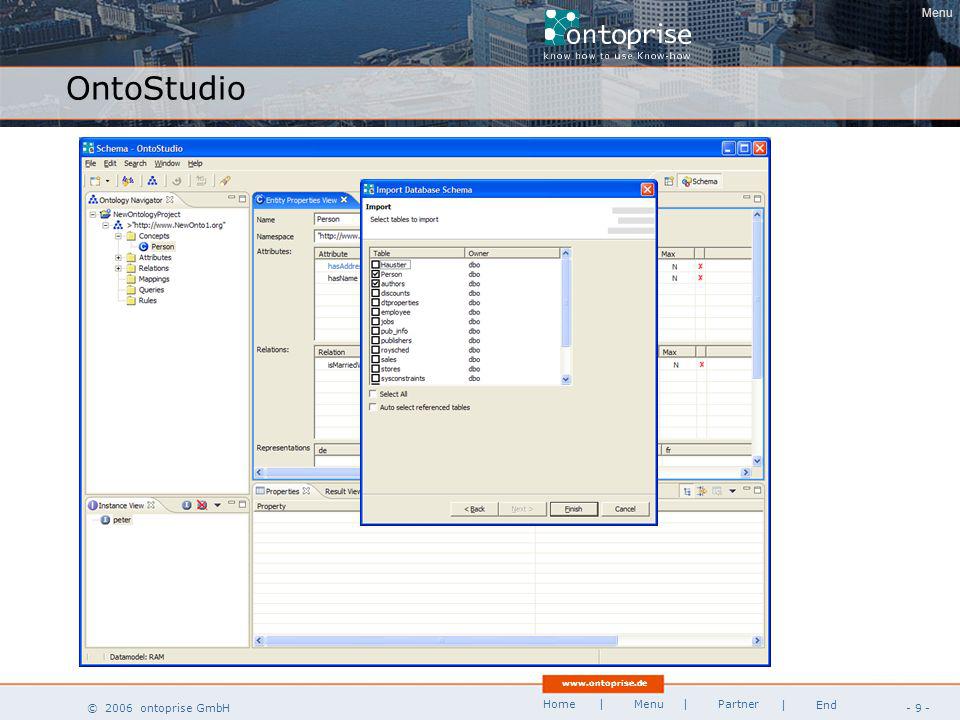This screenshot has height=720, width=960.
Task: Delete hasName row via red X
Action: [x=700, y=278]
